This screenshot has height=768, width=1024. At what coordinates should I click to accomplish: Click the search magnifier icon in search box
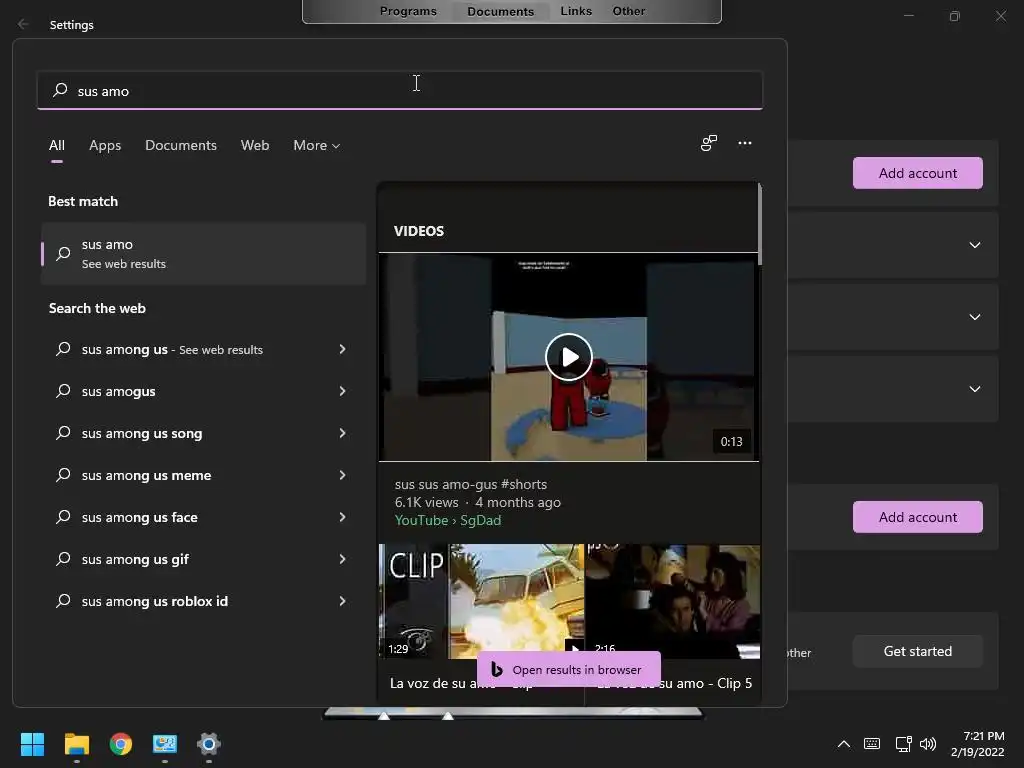[60, 89]
